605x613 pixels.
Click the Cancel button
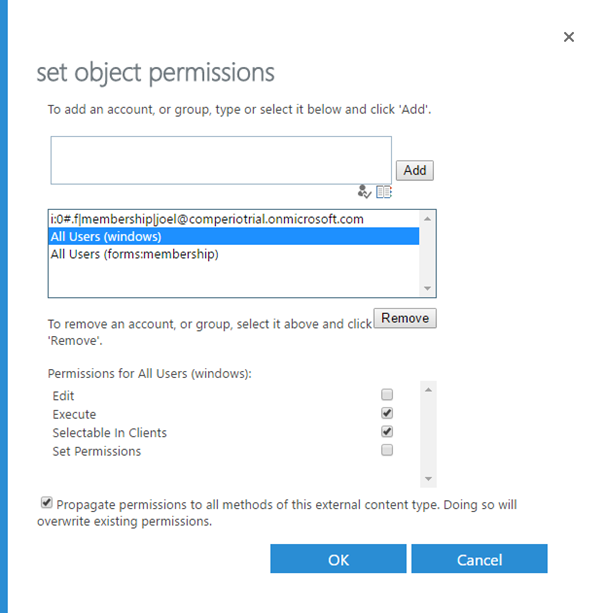coord(479,559)
